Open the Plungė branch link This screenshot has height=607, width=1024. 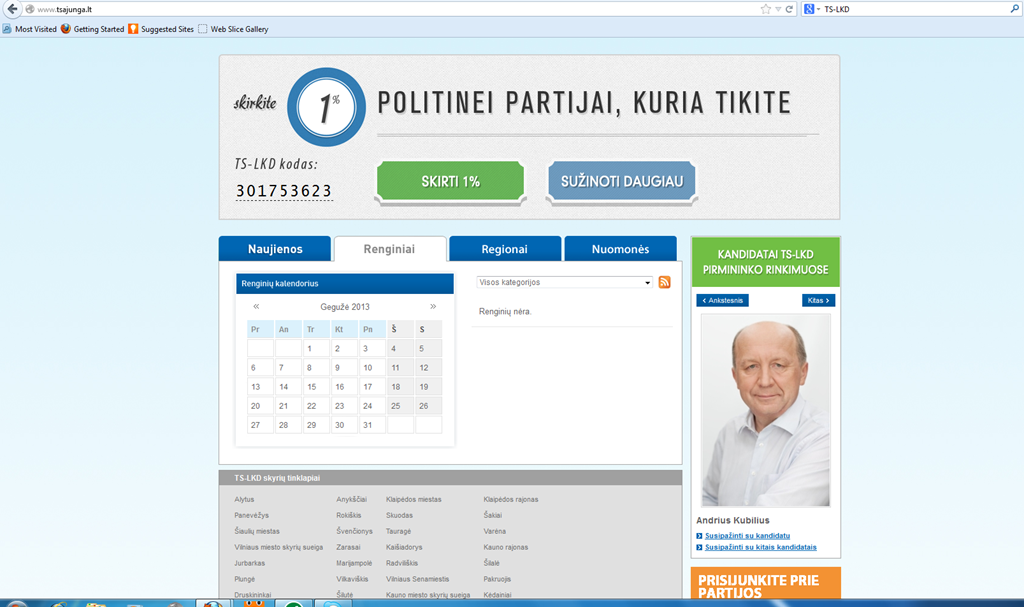pos(244,579)
